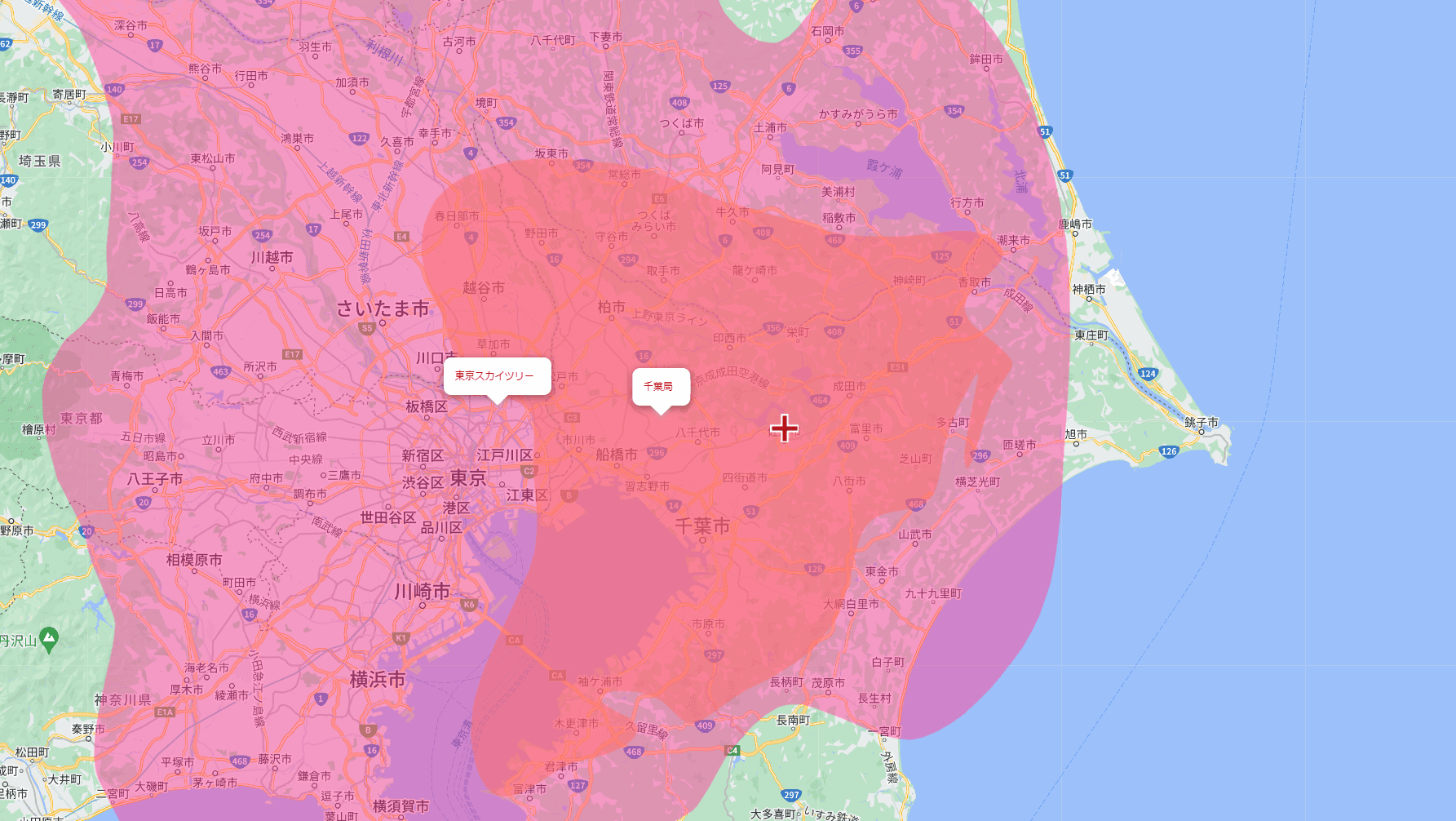The height and width of the screenshot is (821, 1456).
Task: Click the Route 409 shield near 富里市
Action: click(x=849, y=445)
